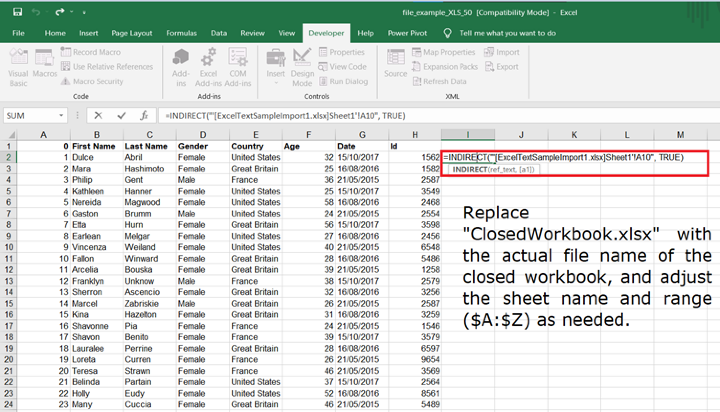Click the Insert Function fx icon
Viewport: 720px width, 412px height.
145,115
